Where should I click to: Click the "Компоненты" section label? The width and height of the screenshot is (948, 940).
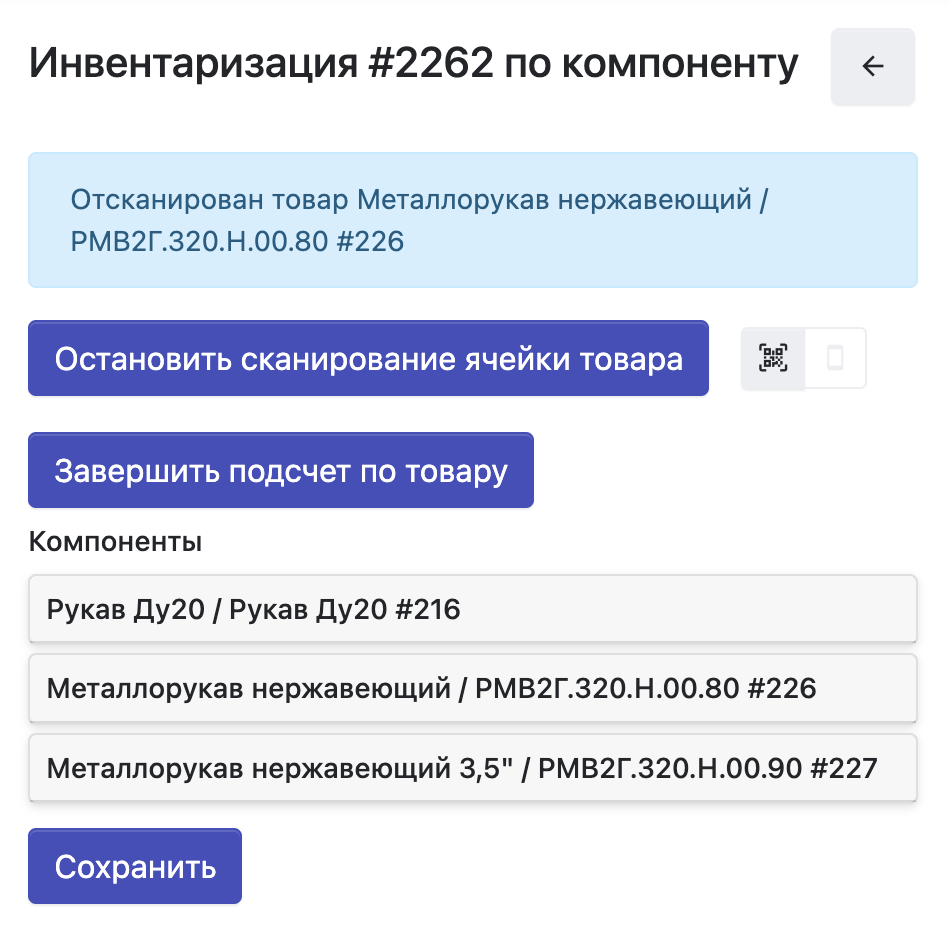(115, 542)
